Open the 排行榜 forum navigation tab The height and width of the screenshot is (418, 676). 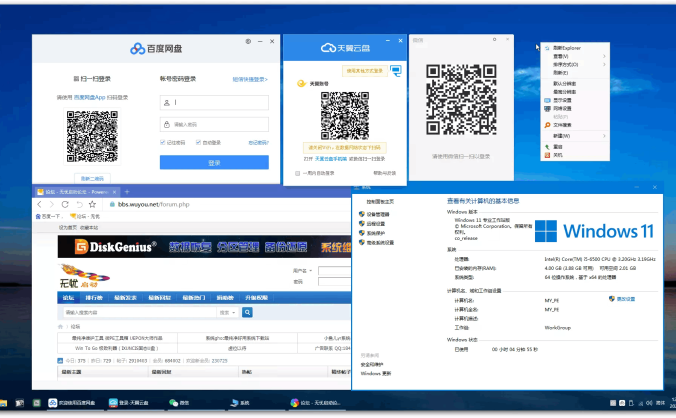[94, 298]
